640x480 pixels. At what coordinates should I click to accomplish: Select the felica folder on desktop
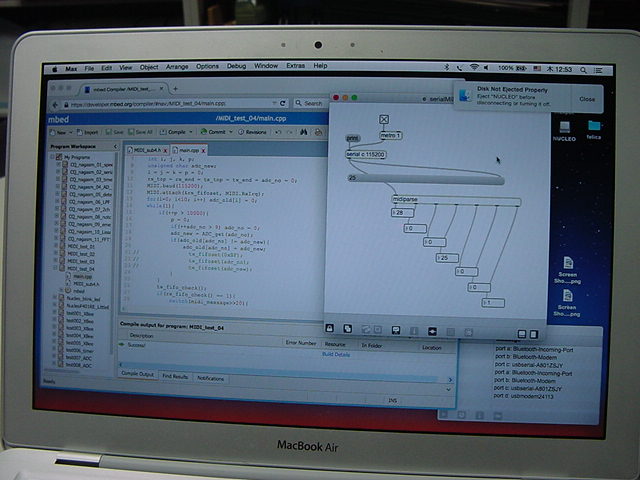tap(594, 130)
